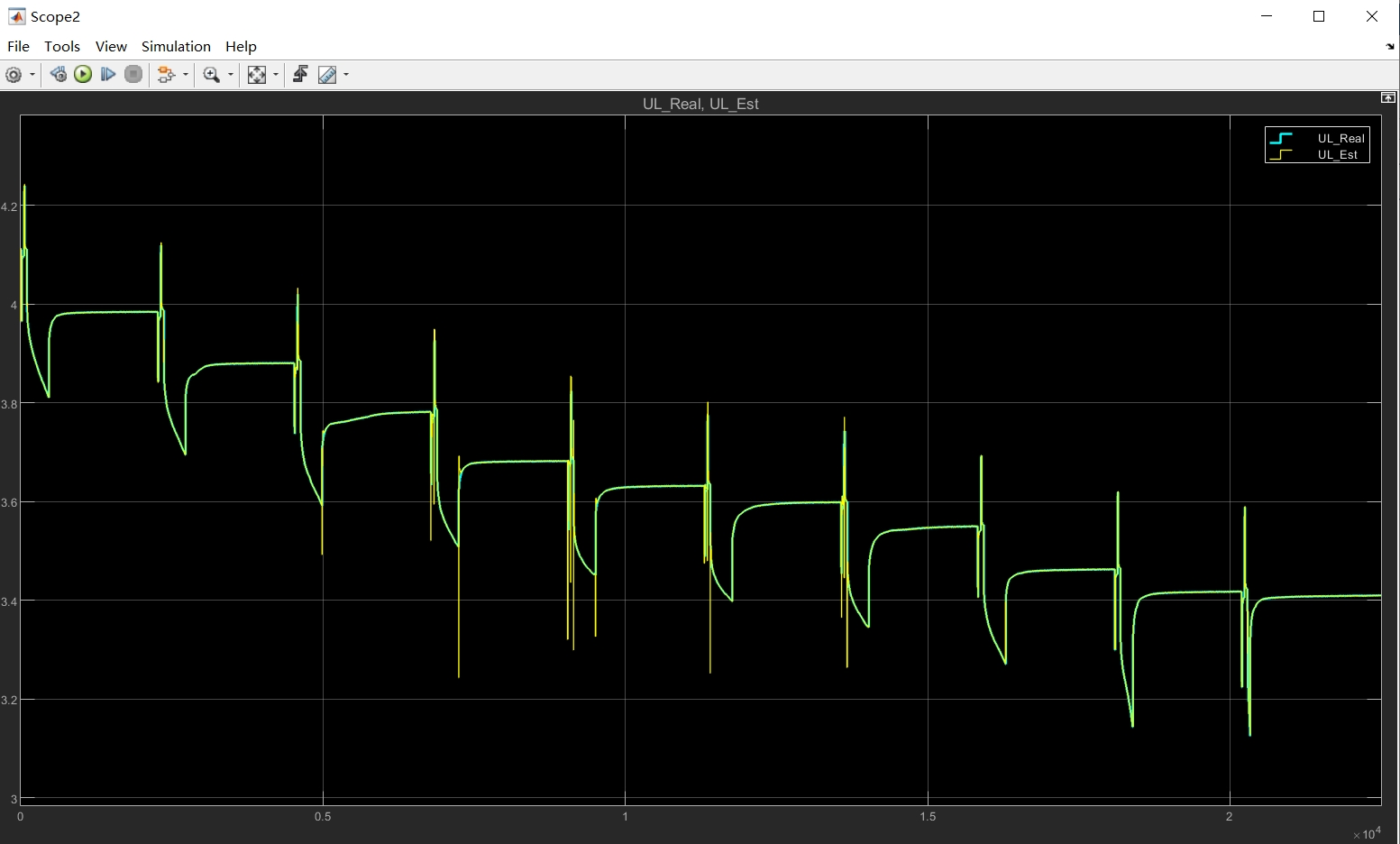Open the Triggers tool icon
Viewport: 1400px width, 844px height.
pyautogui.click(x=300, y=75)
